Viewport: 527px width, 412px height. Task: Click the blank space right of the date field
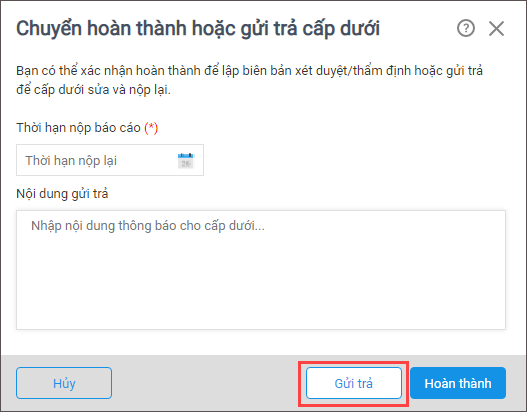click(x=355, y=160)
